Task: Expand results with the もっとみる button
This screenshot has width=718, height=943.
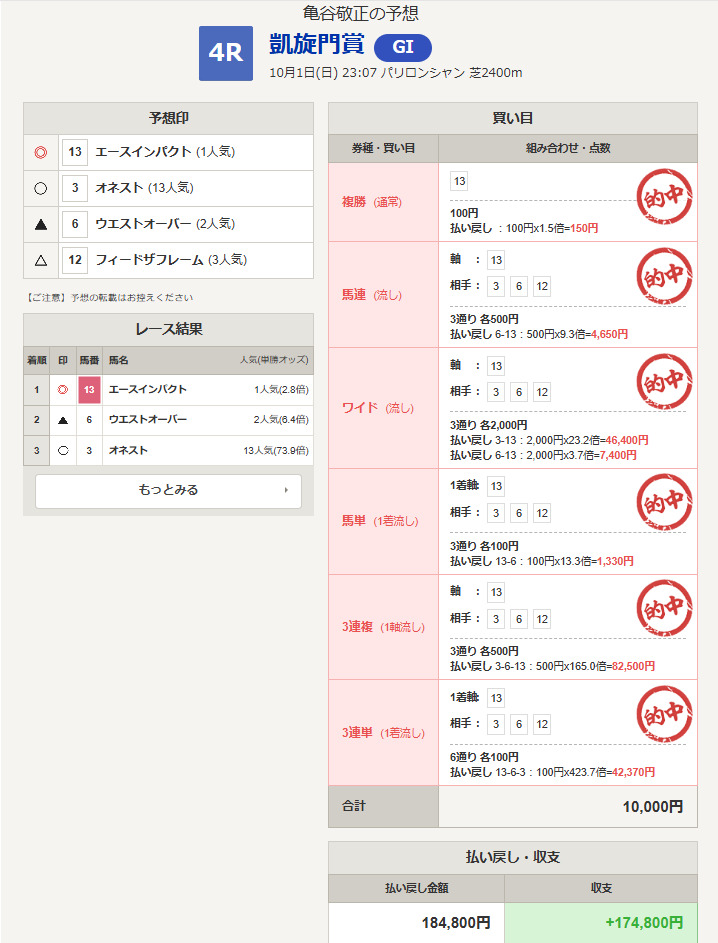Action: [168, 491]
